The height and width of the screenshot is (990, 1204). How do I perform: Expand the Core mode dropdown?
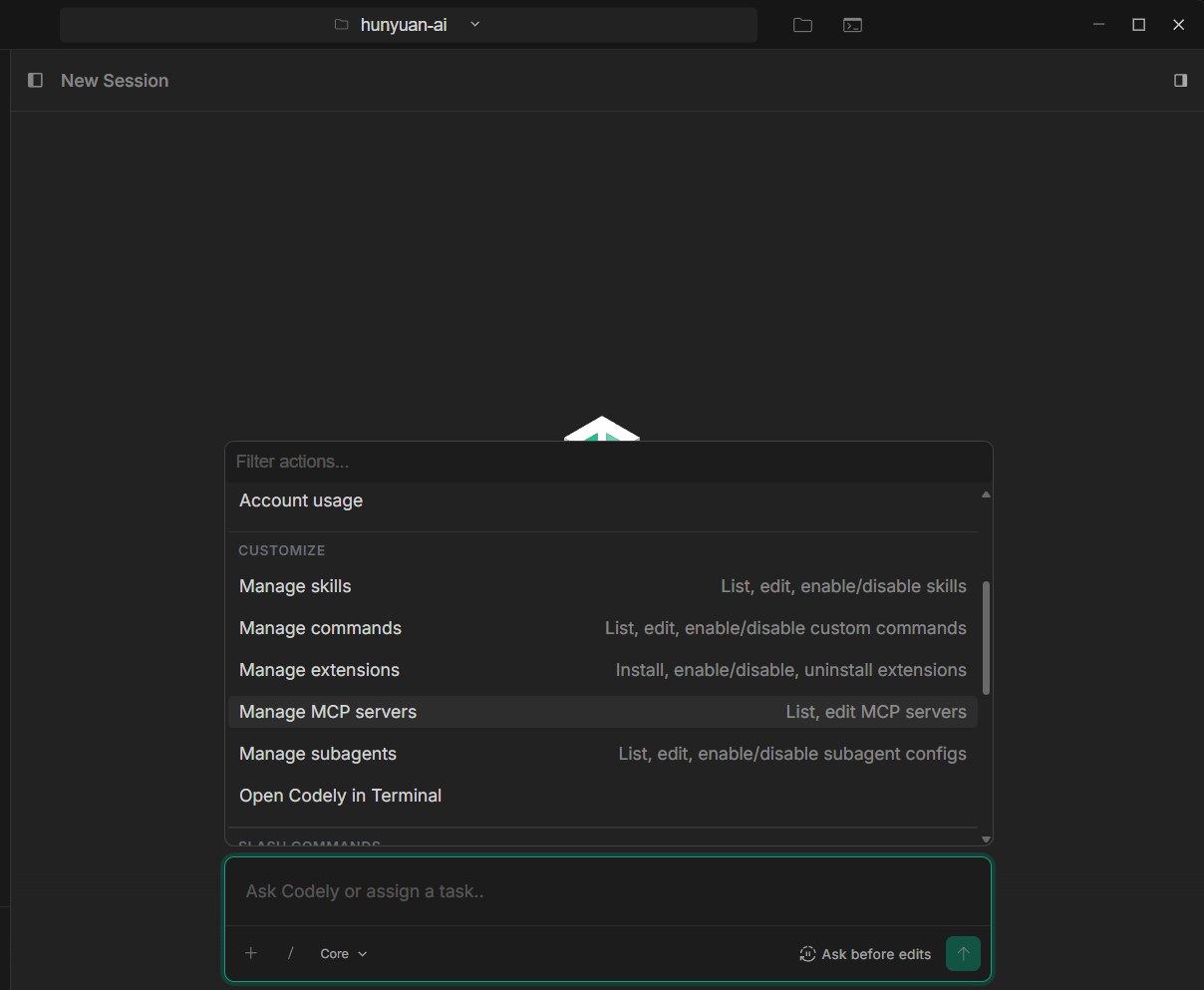tap(344, 954)
